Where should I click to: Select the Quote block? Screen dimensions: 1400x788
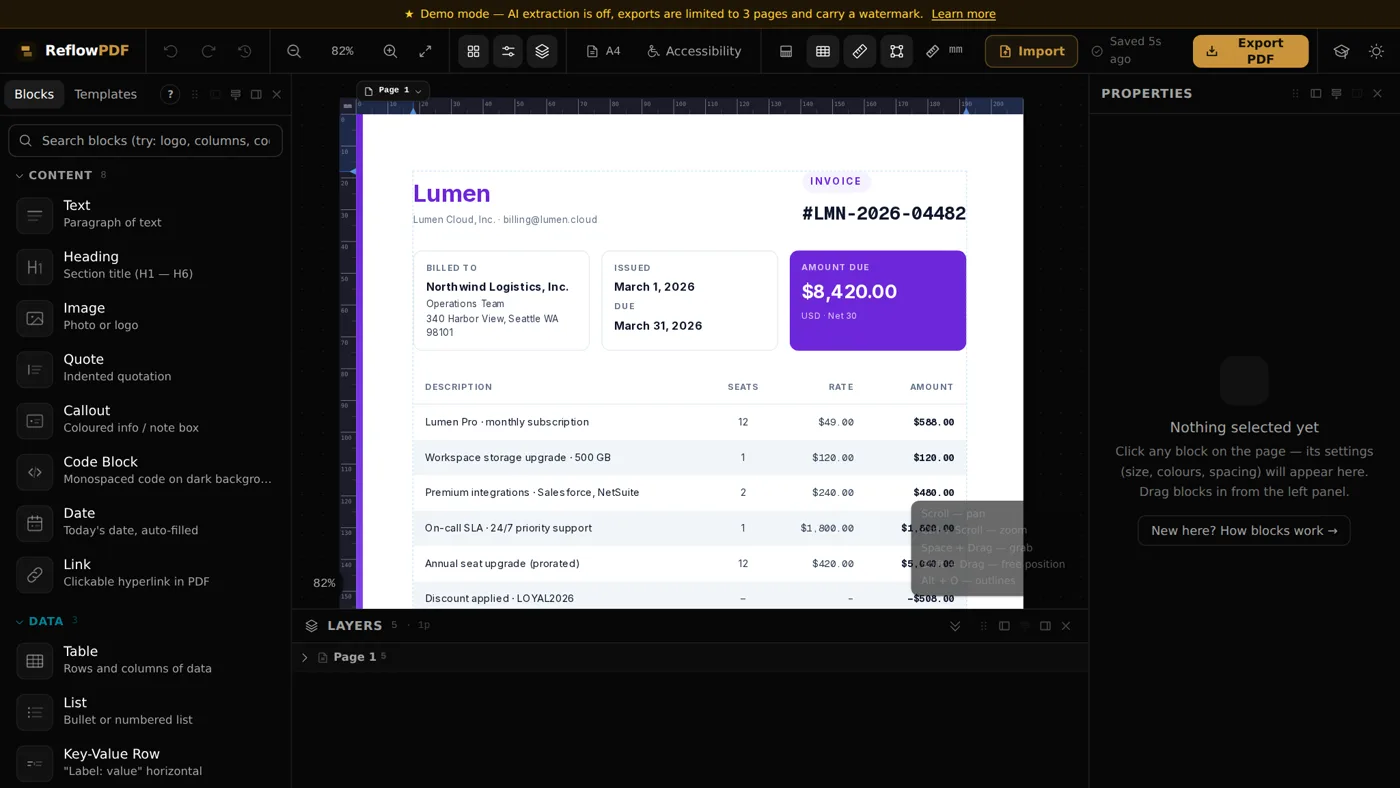[x=145, y=367]
